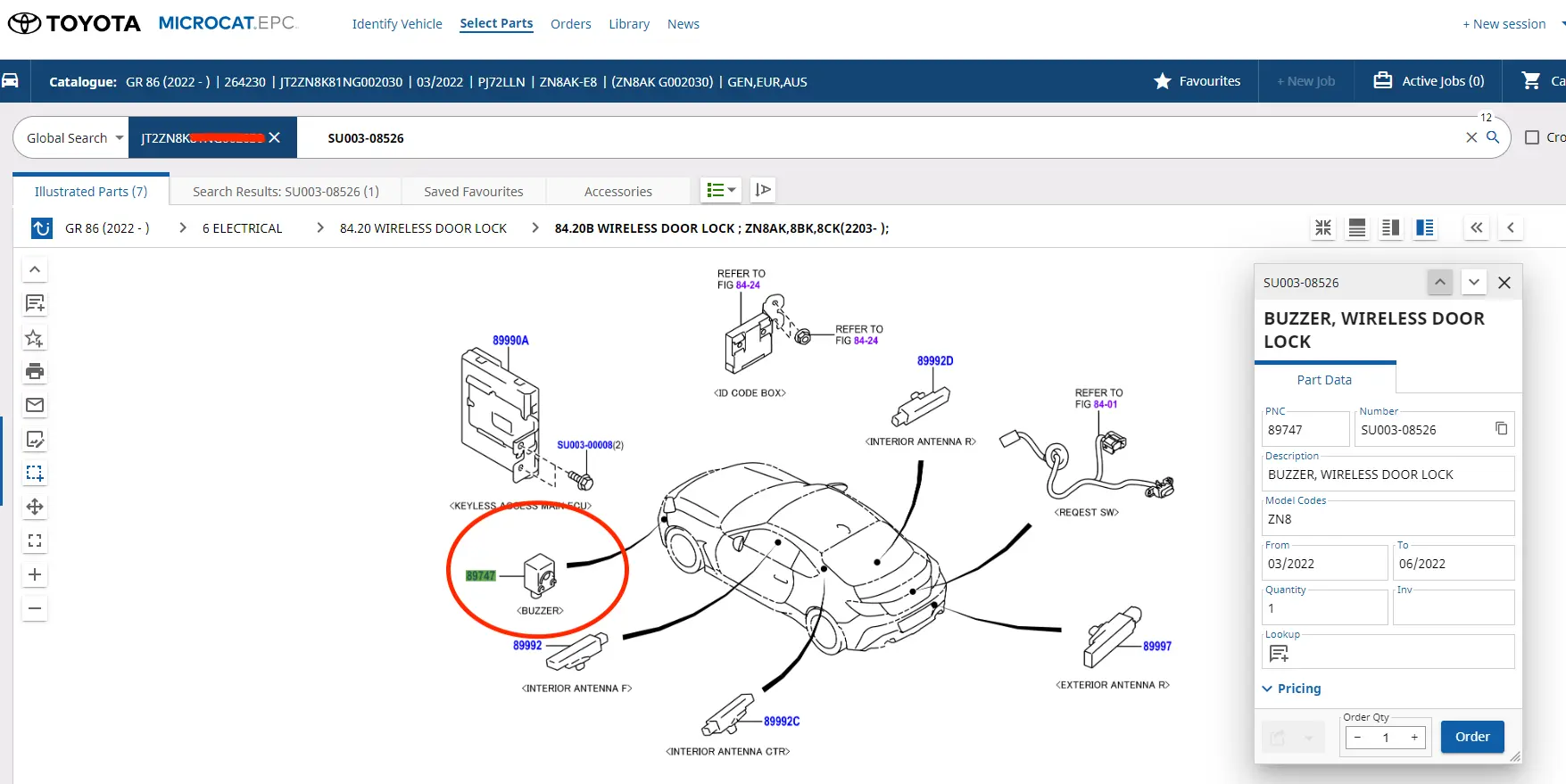Open Orders in the top menu
This screenshot has width=1566, height=784.
[571, 24]
